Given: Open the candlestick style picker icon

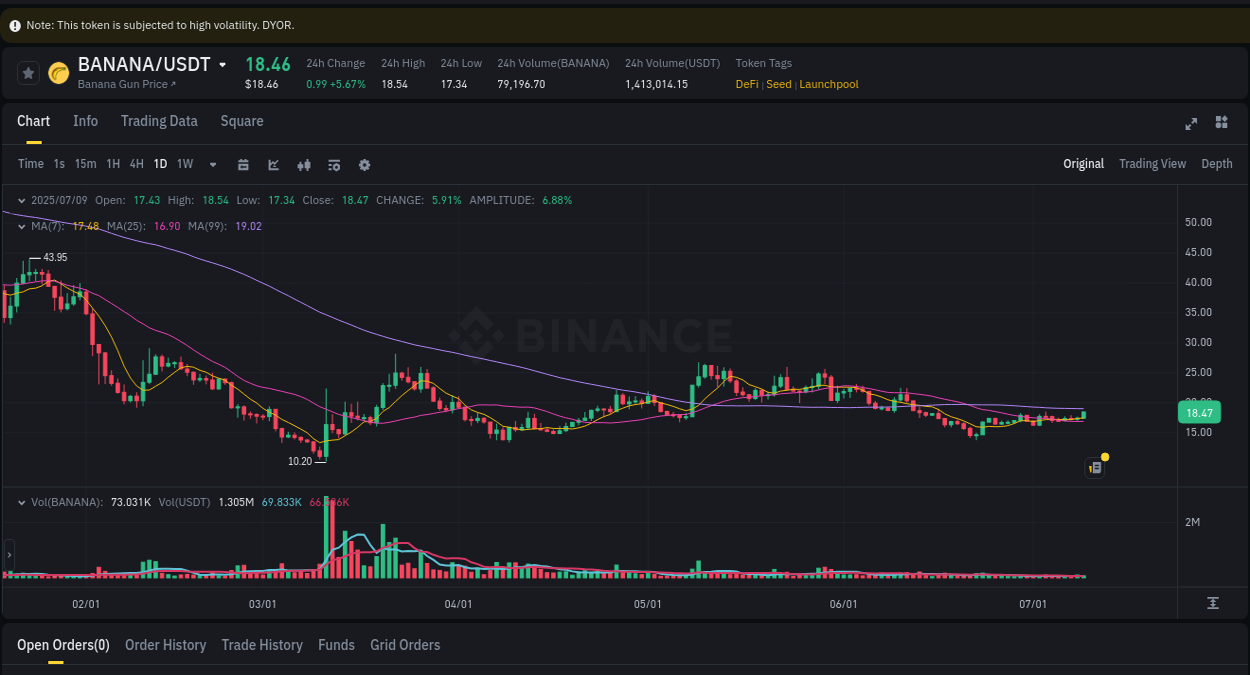Looking at the screenshot, I should coord(304,164).
